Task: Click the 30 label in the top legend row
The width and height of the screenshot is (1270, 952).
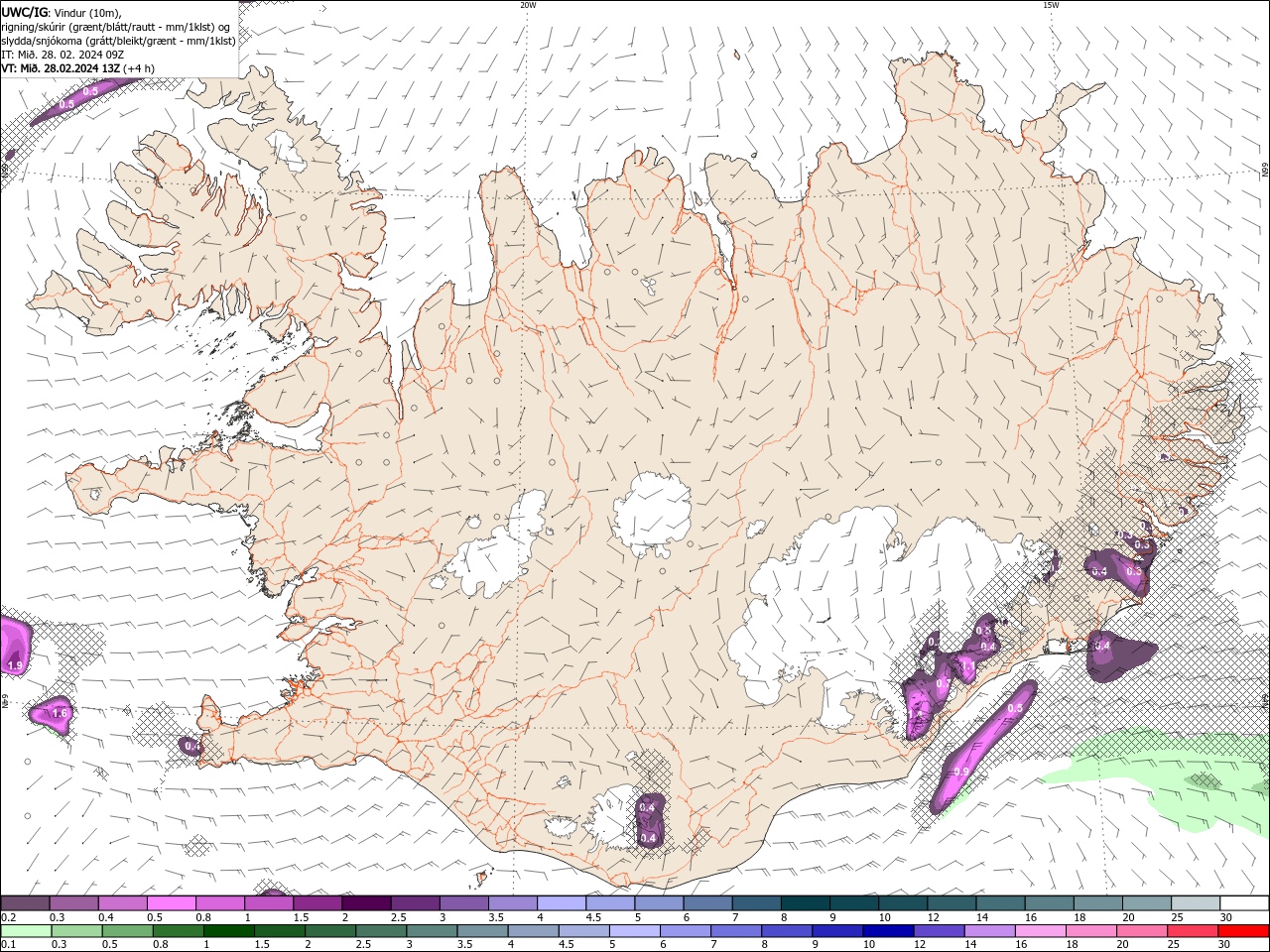Action: point(1226,917)
